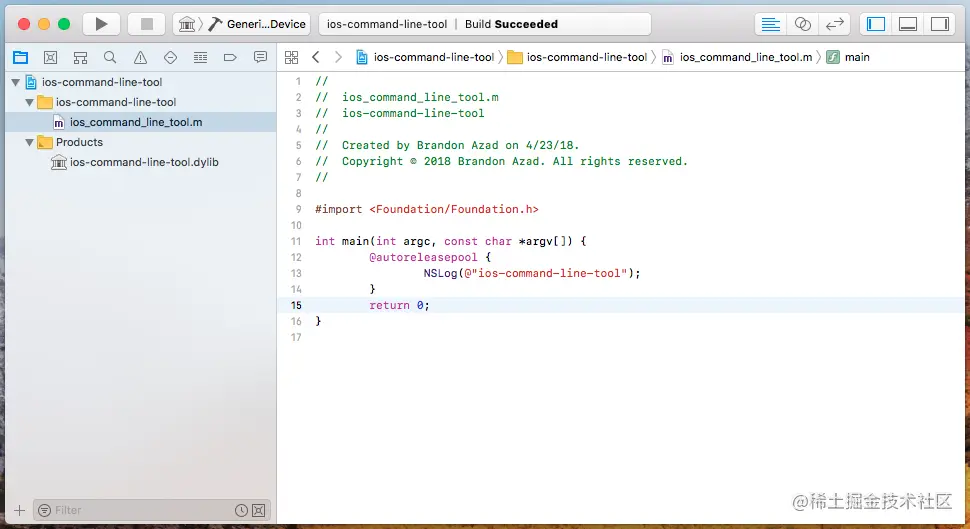Open the related items grid menu
Viewport: 970px width, 529px height.
291,58
